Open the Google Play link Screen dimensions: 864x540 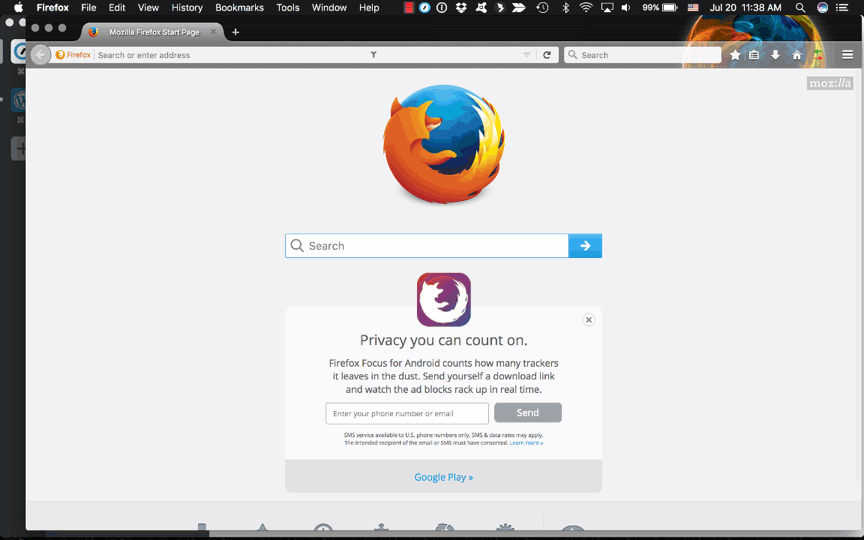pyautogui.click(x=444, y=477)
